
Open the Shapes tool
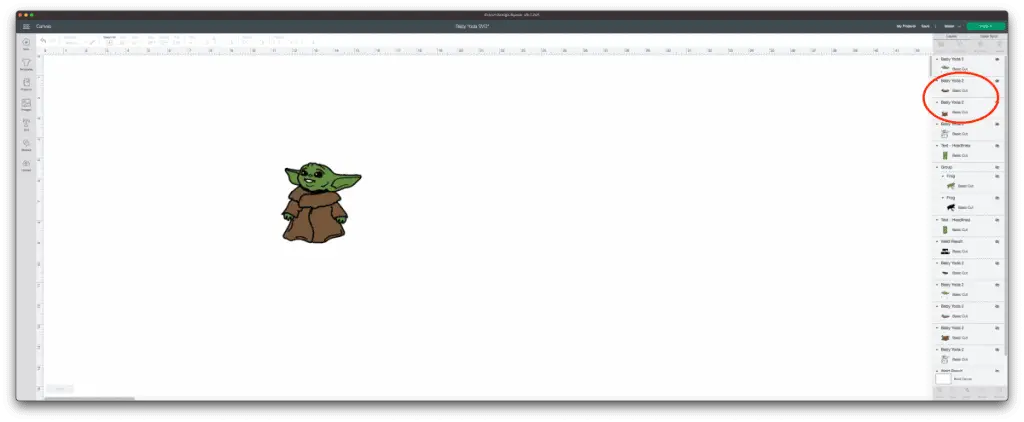point(26,144)
